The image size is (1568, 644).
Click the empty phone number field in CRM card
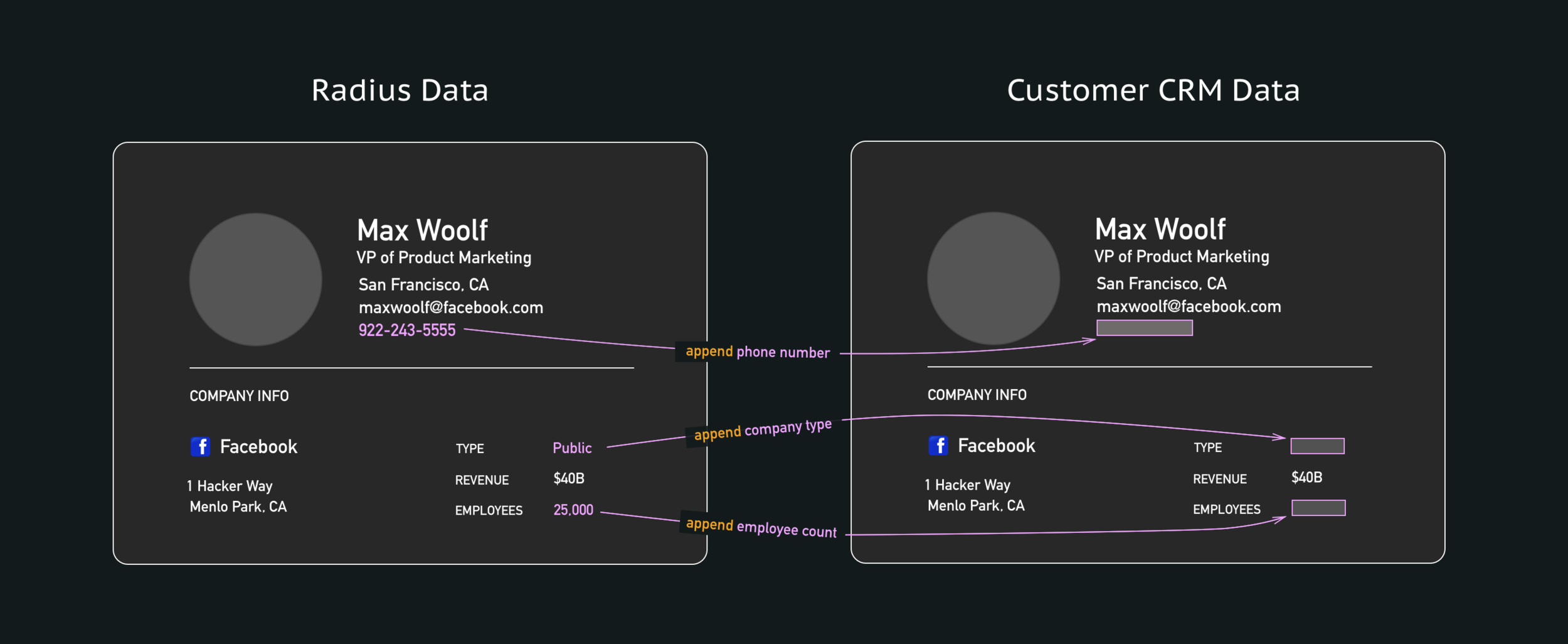coord(1145,328)
